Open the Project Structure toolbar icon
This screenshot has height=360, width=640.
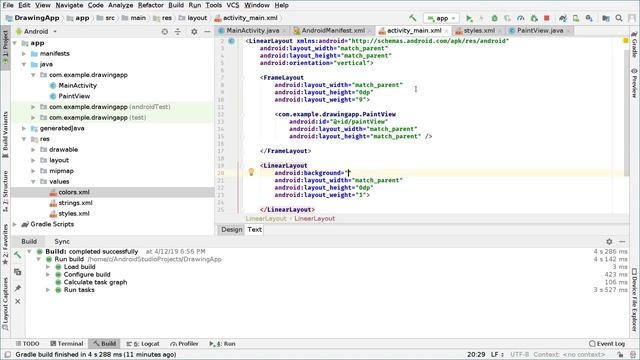[x=606, y=18]
